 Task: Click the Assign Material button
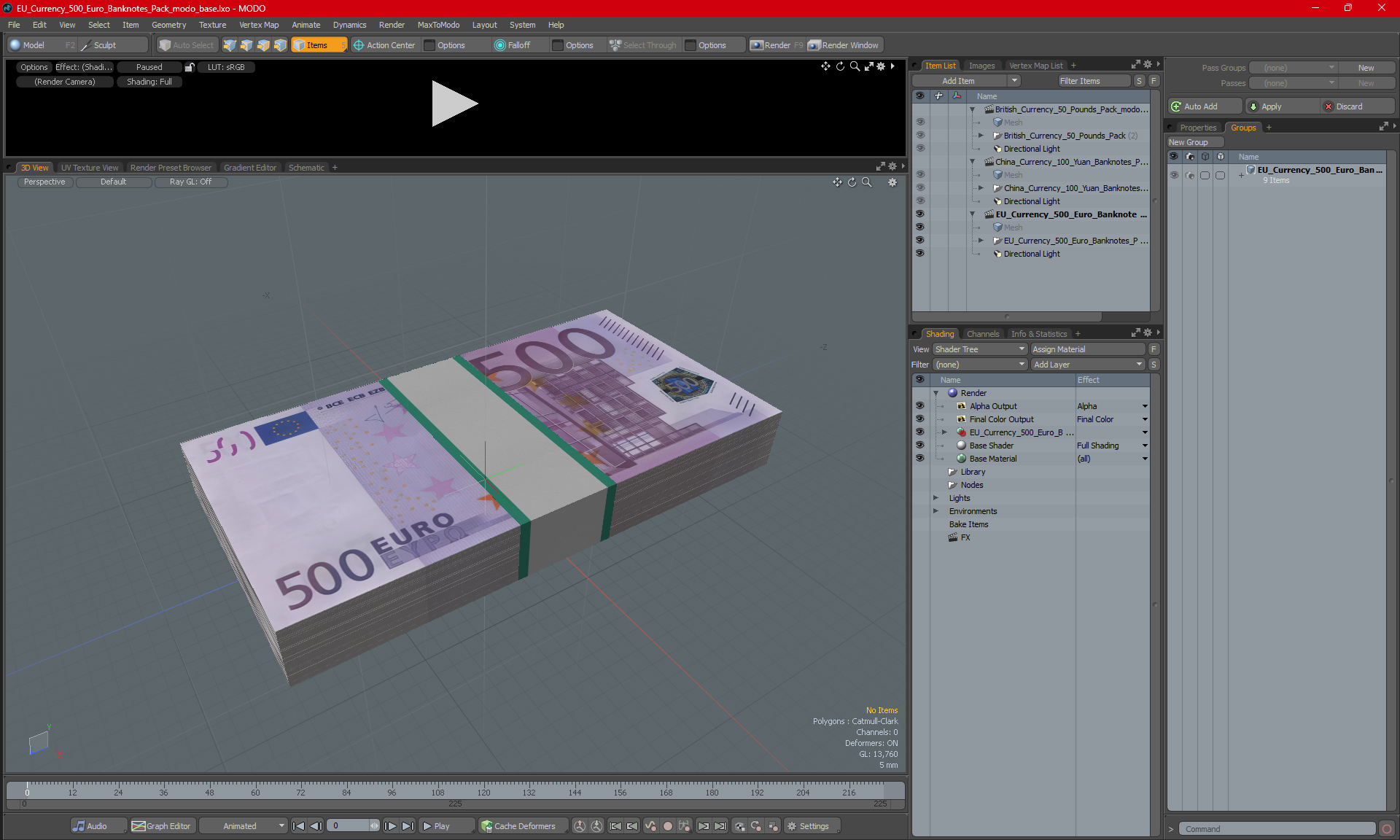[1087, 349]
